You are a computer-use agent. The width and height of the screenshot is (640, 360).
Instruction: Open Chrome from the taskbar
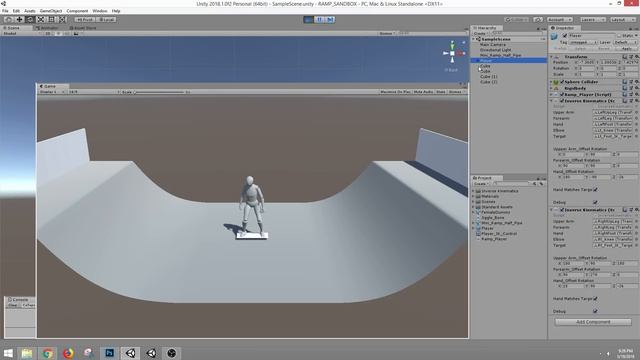pyautogui.click(x=47, y=353)
